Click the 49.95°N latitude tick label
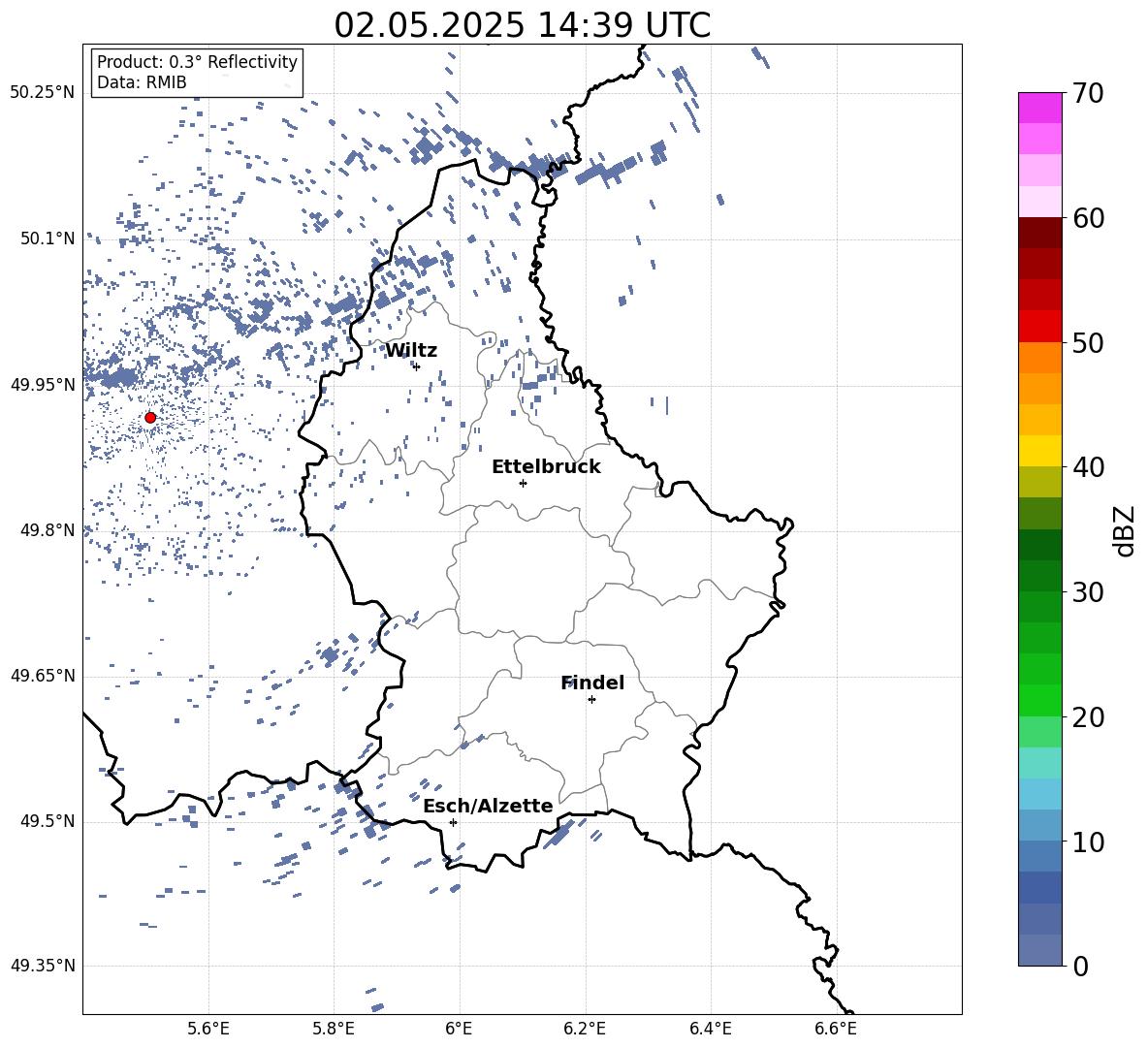 43,385
